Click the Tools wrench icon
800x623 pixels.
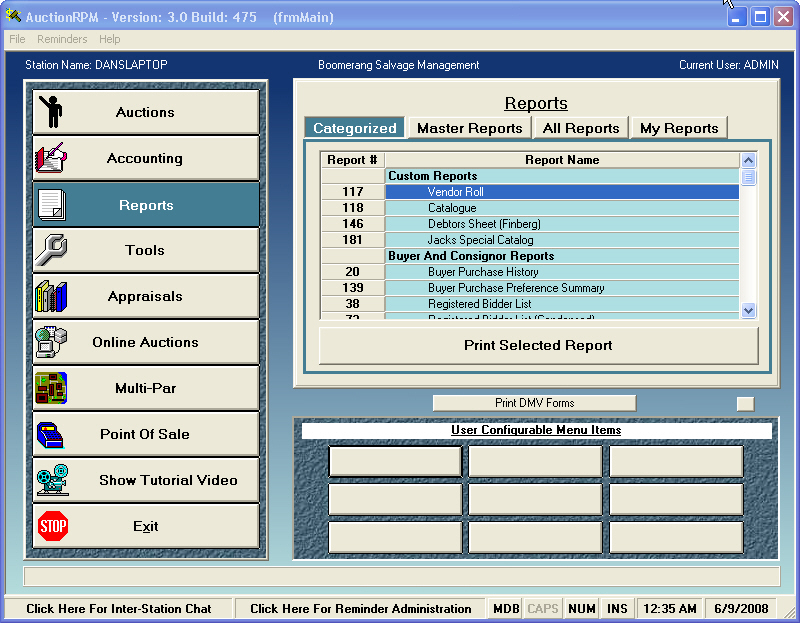51,250
